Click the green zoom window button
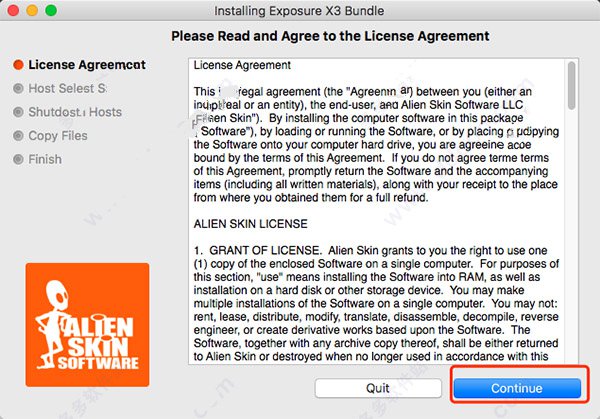Viewport: 600px width, 419px height. pos(51,10)
